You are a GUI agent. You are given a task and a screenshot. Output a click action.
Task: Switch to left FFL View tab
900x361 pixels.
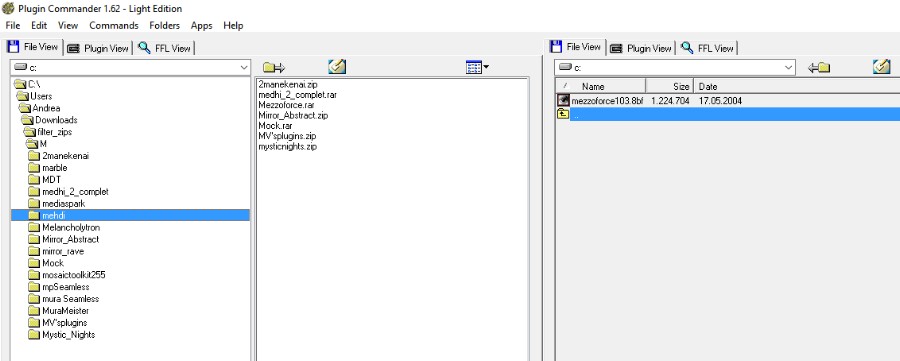[x=165, y=48]
